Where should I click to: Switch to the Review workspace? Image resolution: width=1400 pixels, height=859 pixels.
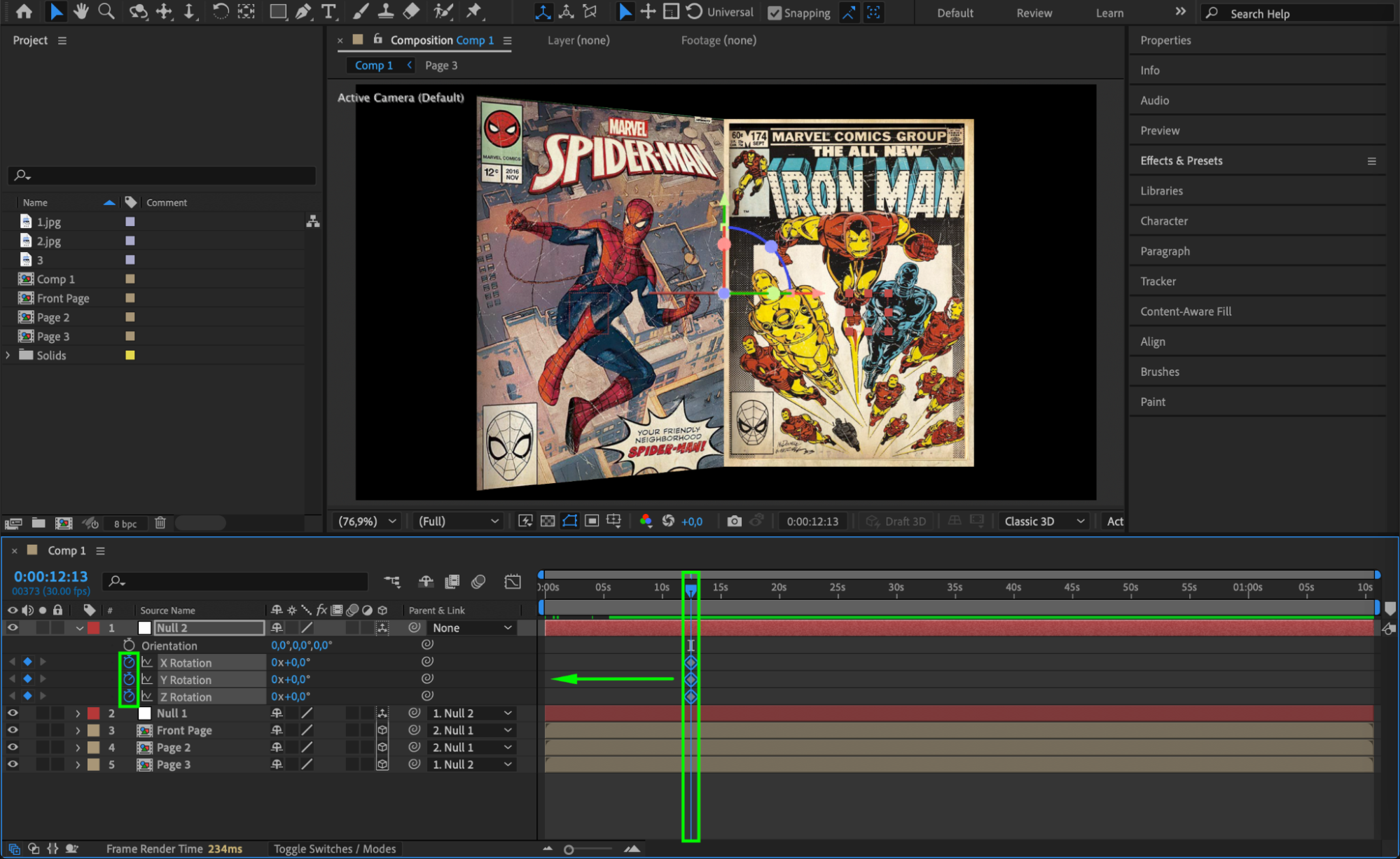(x=1034, y=13)
